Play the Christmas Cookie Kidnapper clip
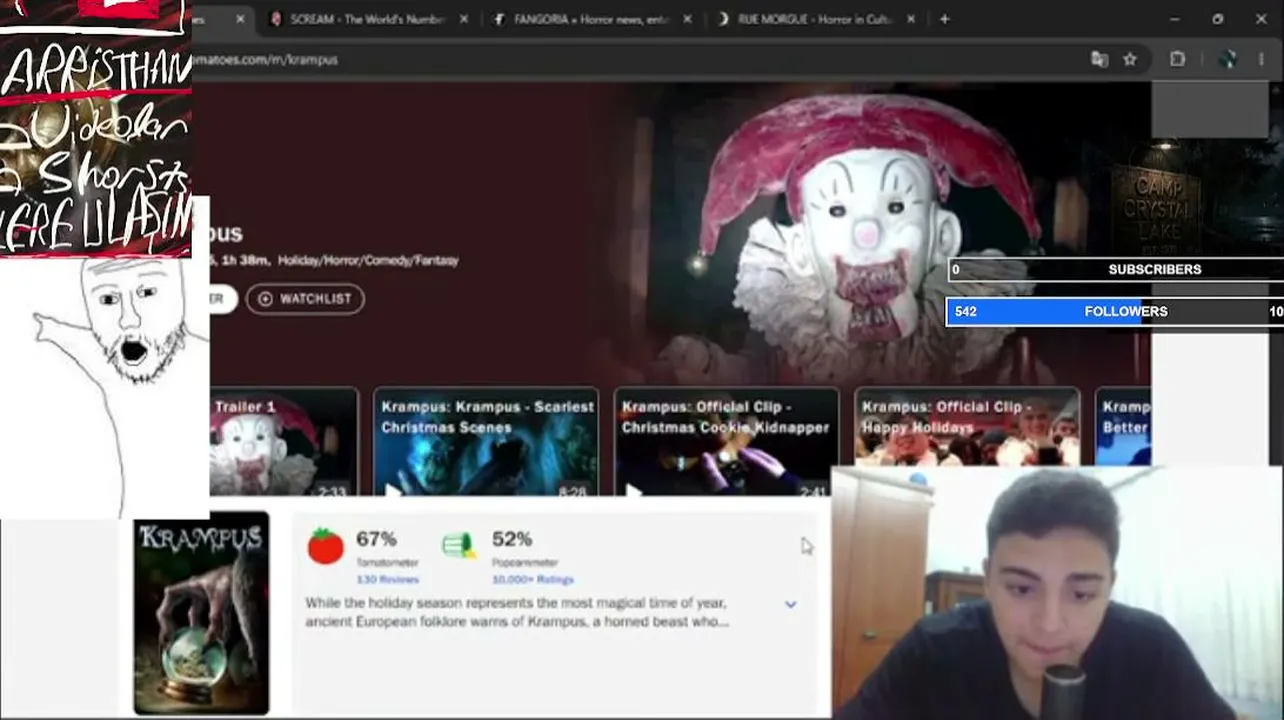The image size is (1284, 720). (726, 442)
